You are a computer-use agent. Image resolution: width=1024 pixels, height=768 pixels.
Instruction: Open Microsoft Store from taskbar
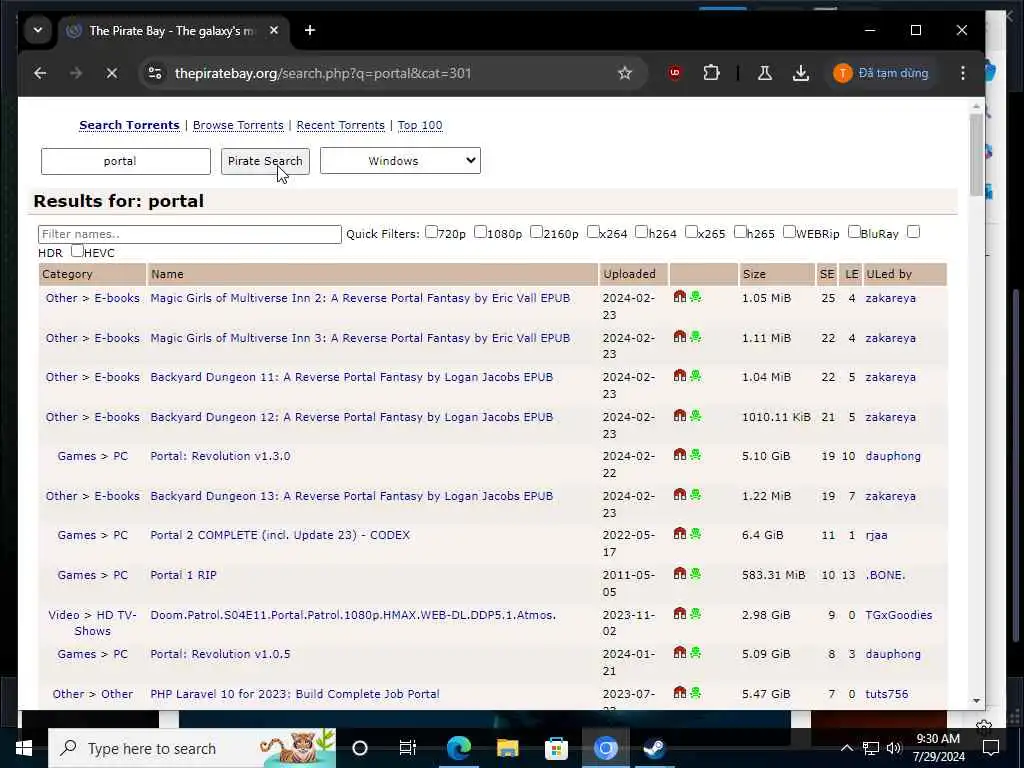click(x=556, y=748)
